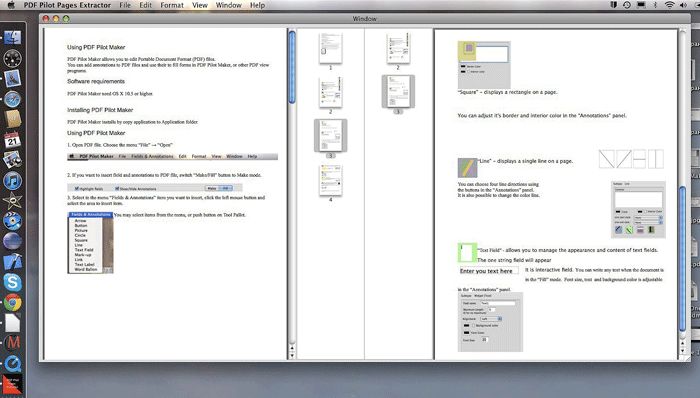Open the blank document icon in Dock
Viewport: 700px width, 398px height.
pyautogui.click(x=12, y=323)
